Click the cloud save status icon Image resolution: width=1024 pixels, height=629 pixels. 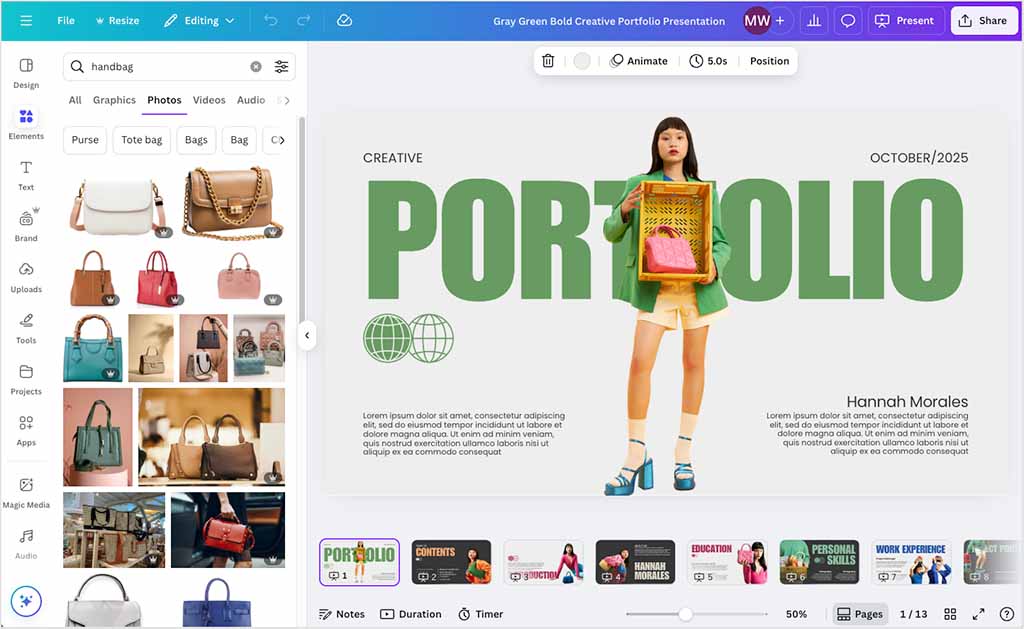tap(344, 21)
